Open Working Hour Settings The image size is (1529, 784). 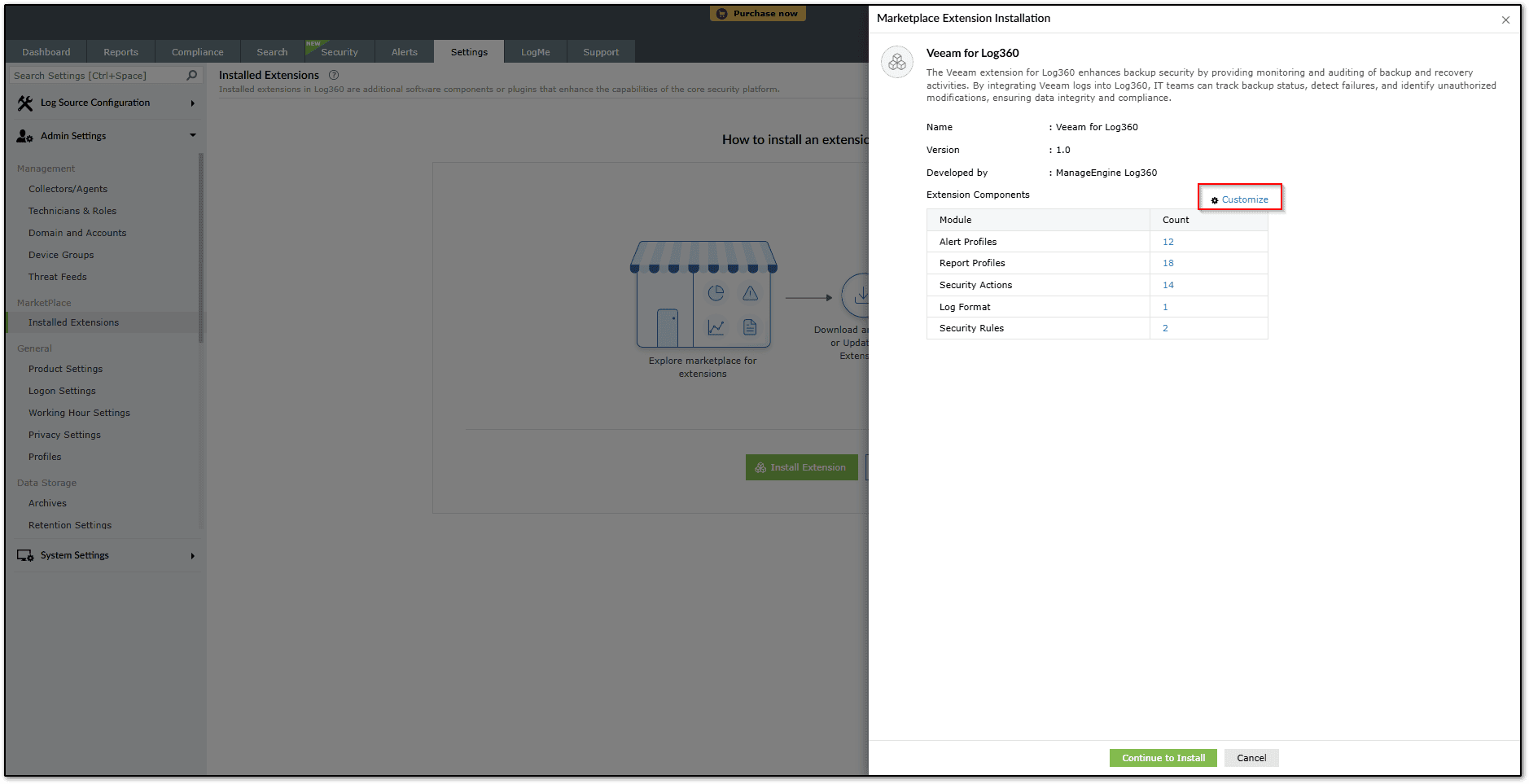pyautogui.click(x=79, y=413)
